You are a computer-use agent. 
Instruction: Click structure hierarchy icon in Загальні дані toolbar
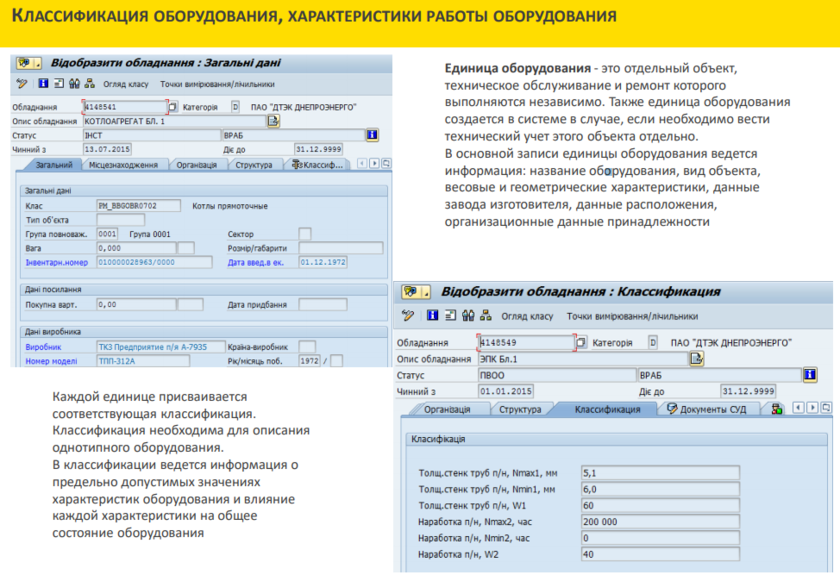click(x=90, y=84)
